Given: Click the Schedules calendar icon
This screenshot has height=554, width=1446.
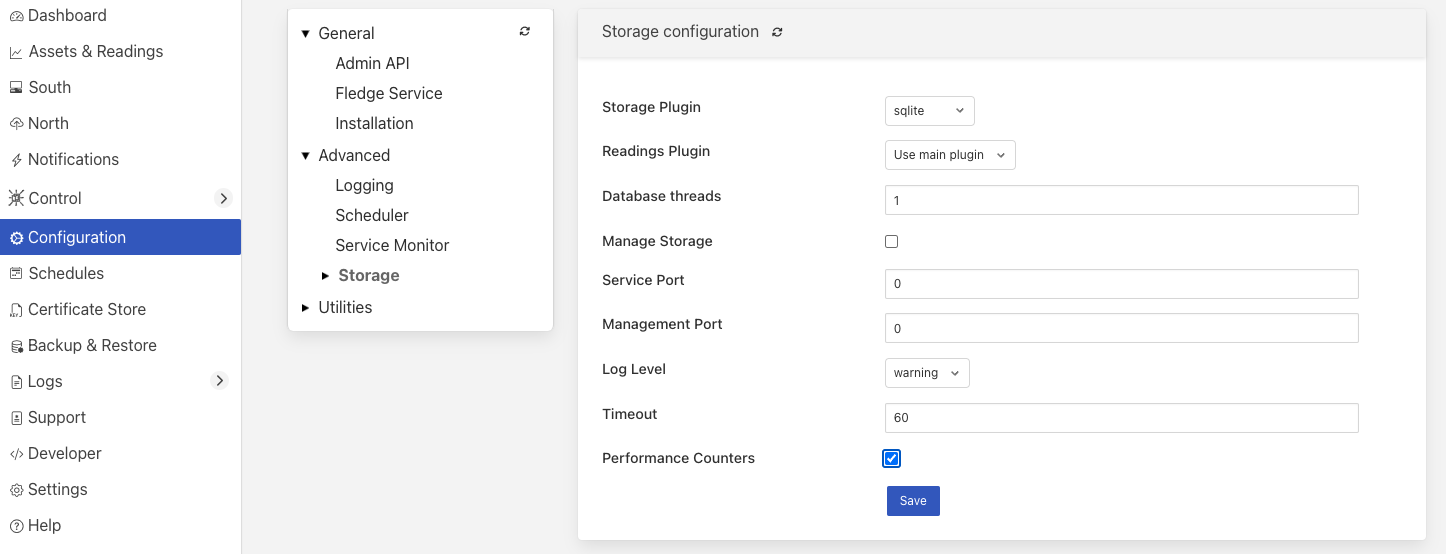Looking at the screenshot, I should [16, 274].
